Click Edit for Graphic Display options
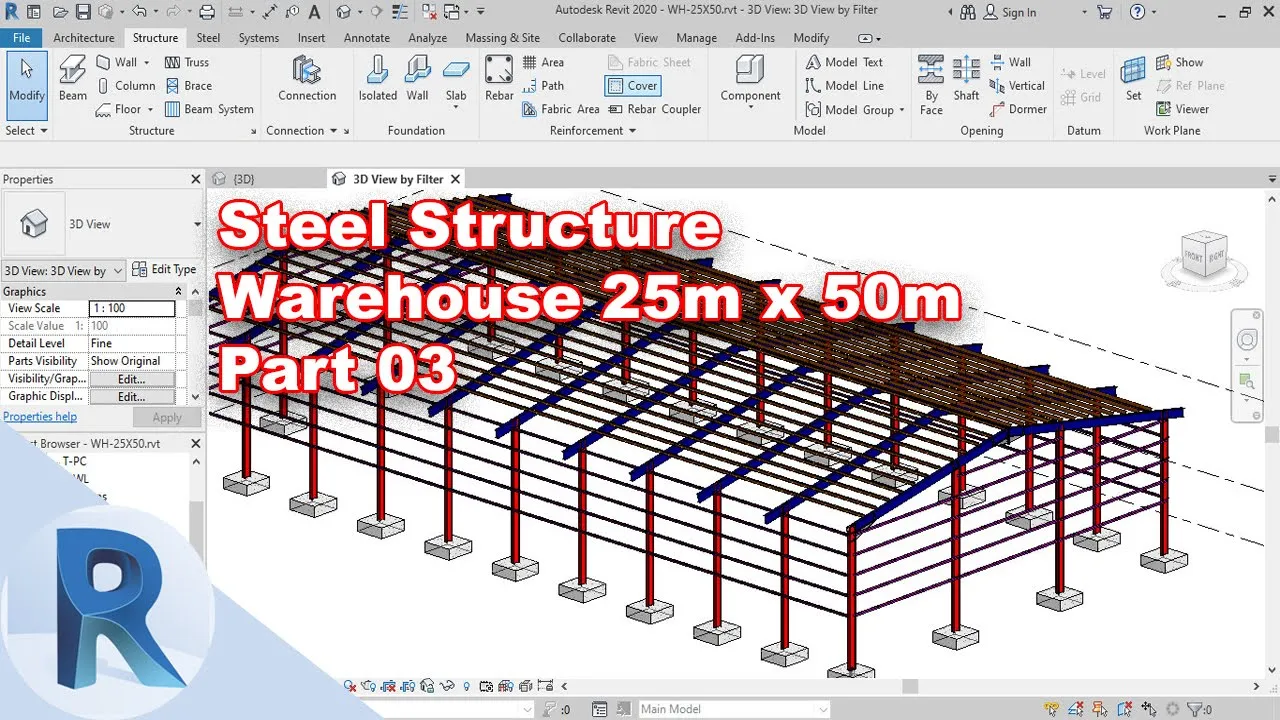 coord(132,397)
